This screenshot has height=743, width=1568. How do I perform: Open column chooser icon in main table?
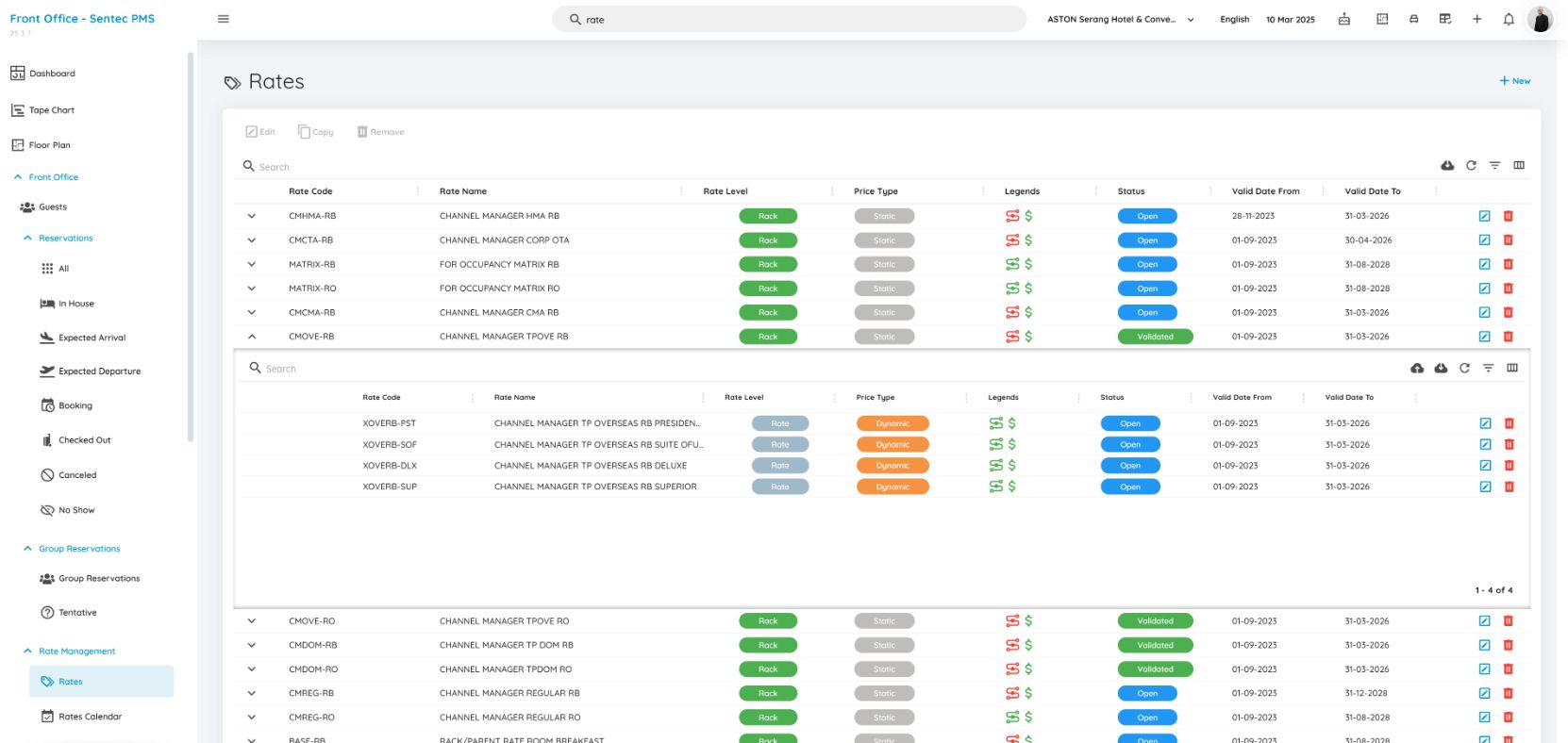coord(1519,166)
